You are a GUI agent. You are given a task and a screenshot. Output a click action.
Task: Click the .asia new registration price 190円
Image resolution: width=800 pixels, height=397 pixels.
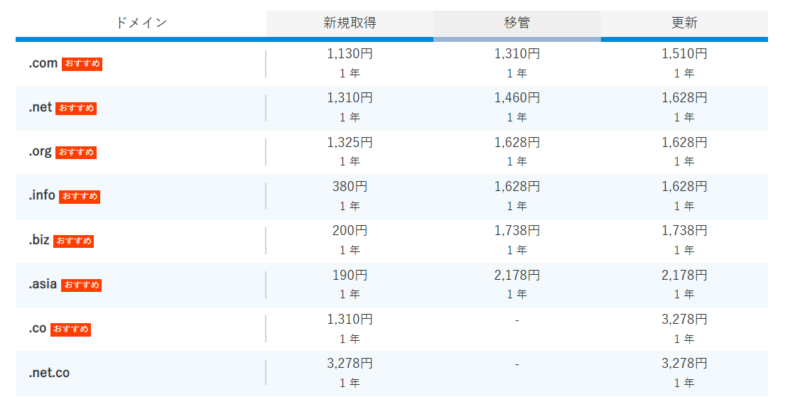[350, 276]
